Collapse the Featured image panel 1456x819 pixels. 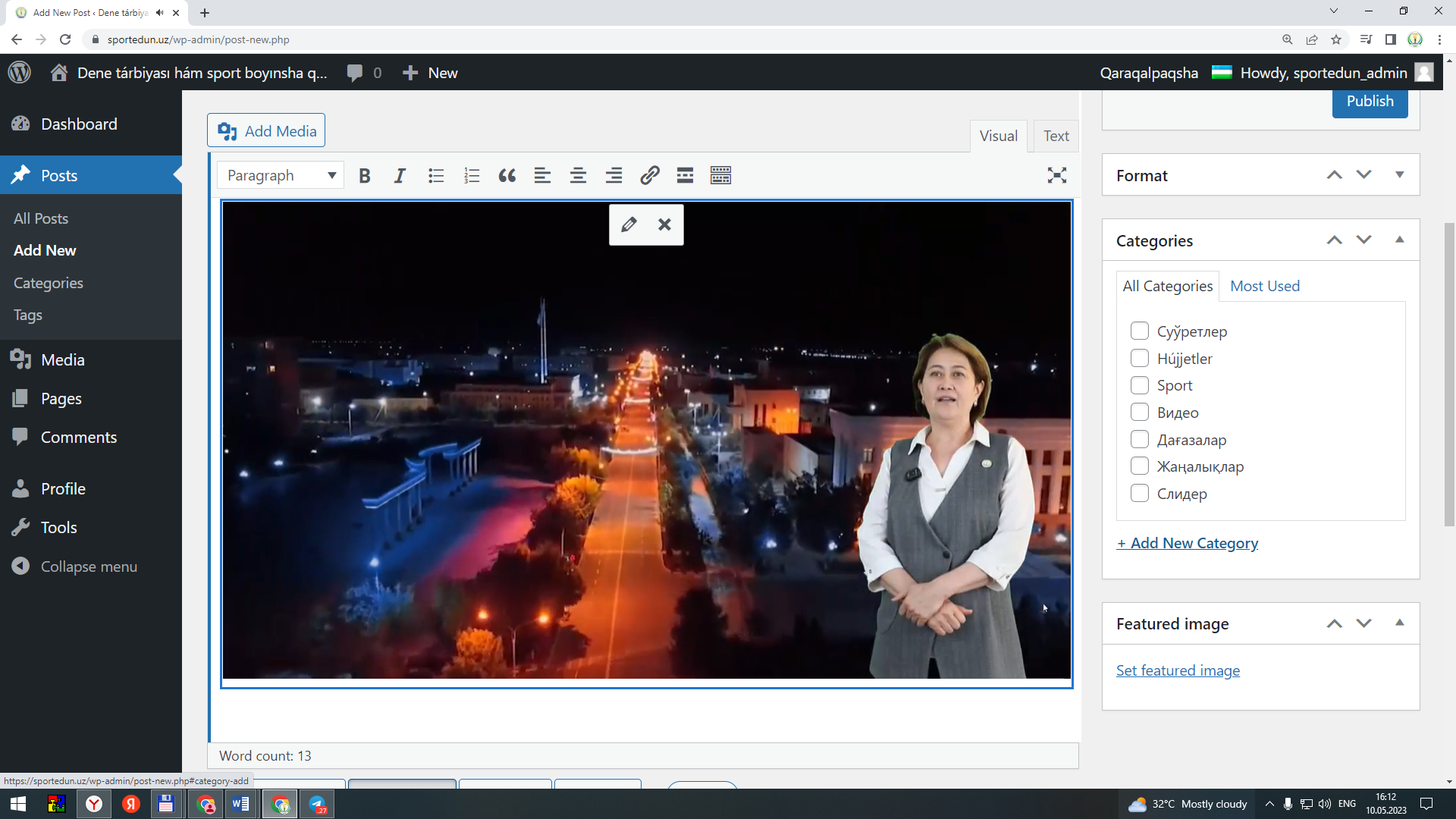pyautogui.click(x=1400, y=623)
